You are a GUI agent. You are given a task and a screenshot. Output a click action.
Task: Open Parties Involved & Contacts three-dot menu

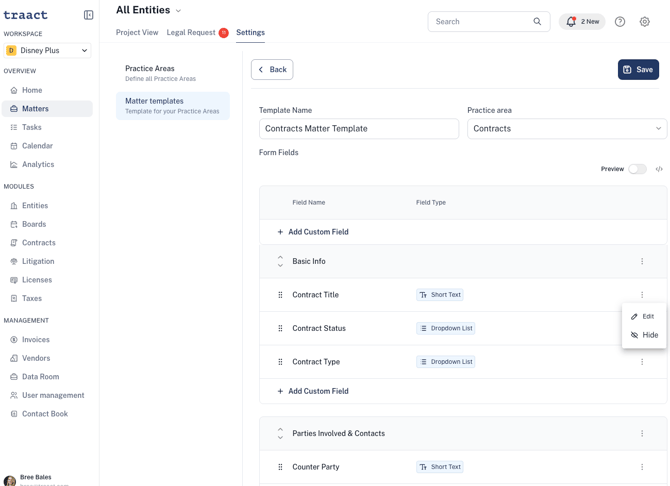tap(642, 433)
